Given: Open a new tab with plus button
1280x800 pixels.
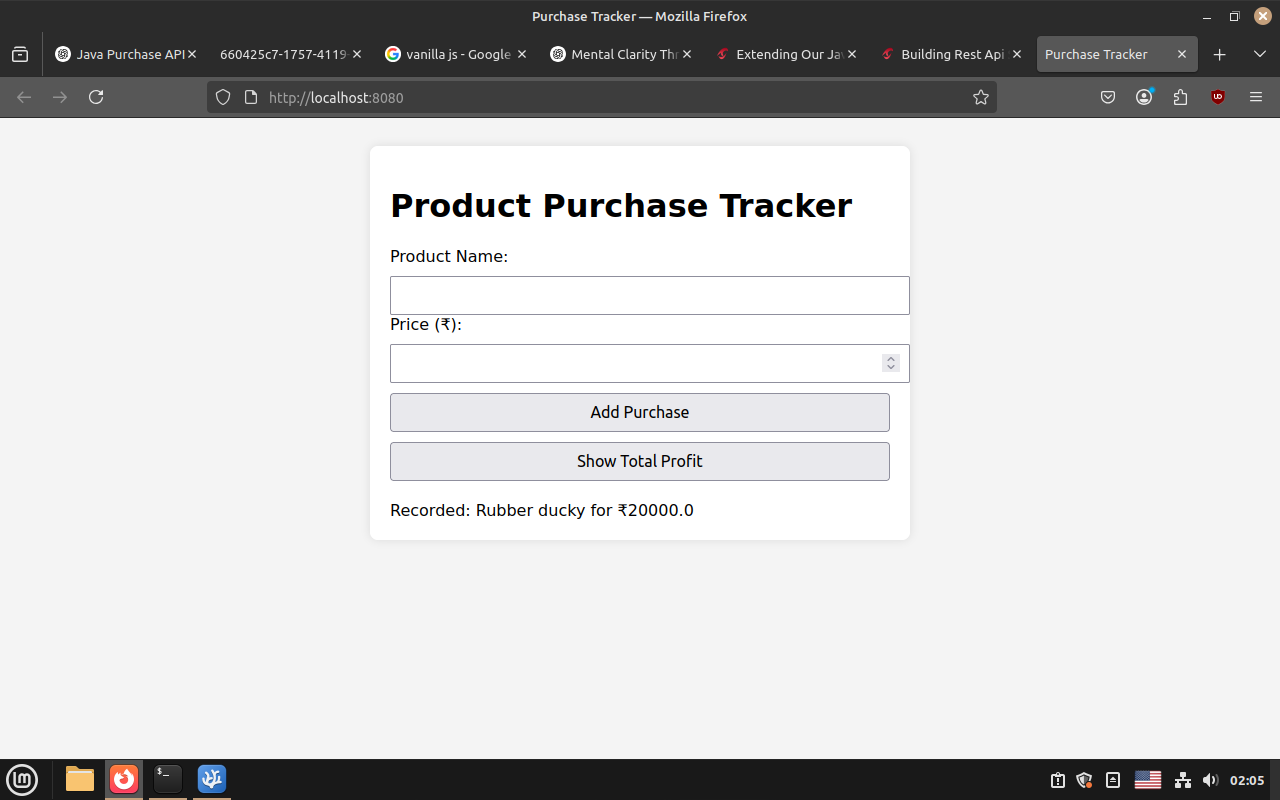Looking at the screenshot, I should (x=1219, y=54).
